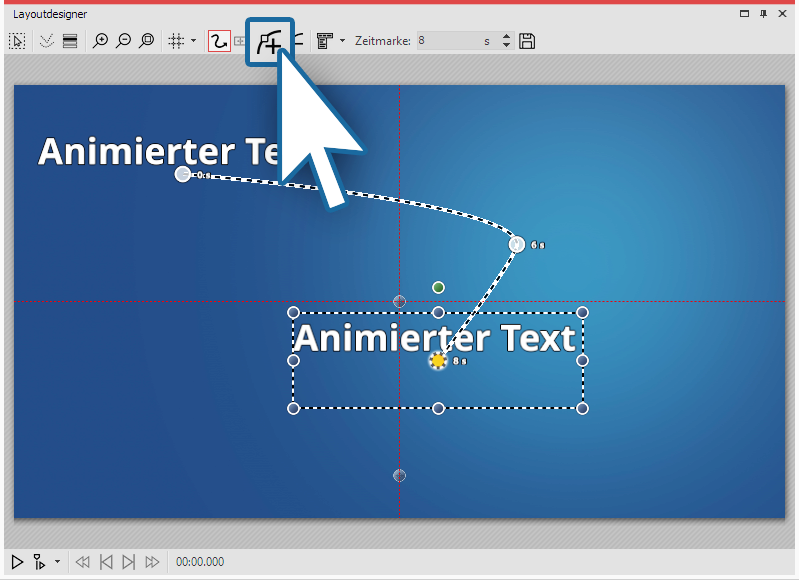The width and height of the screenshot is (799, 580).
Task: Open the alignment tool dropdown arrow
Action: tap(343, 41)
